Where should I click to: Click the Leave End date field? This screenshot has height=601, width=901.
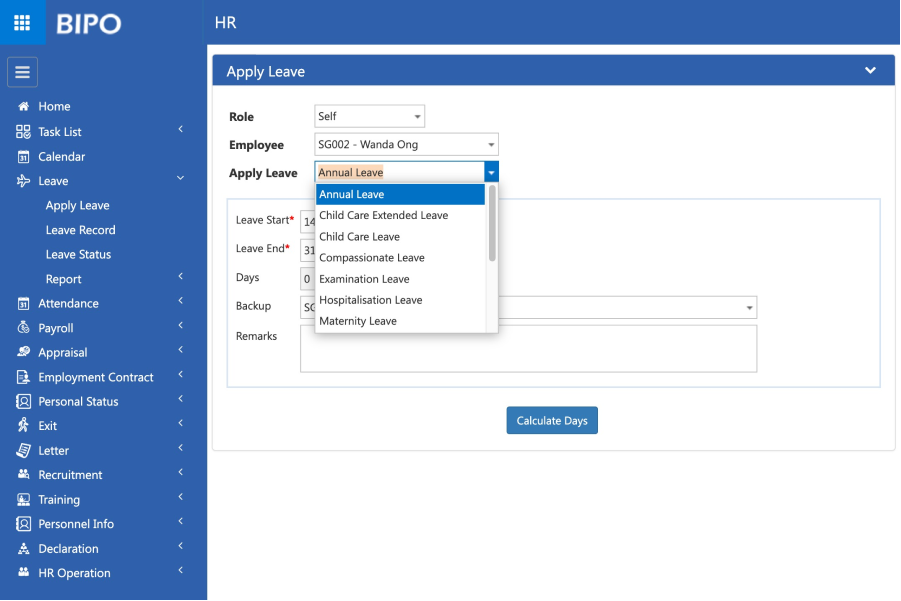pos(307,250)
